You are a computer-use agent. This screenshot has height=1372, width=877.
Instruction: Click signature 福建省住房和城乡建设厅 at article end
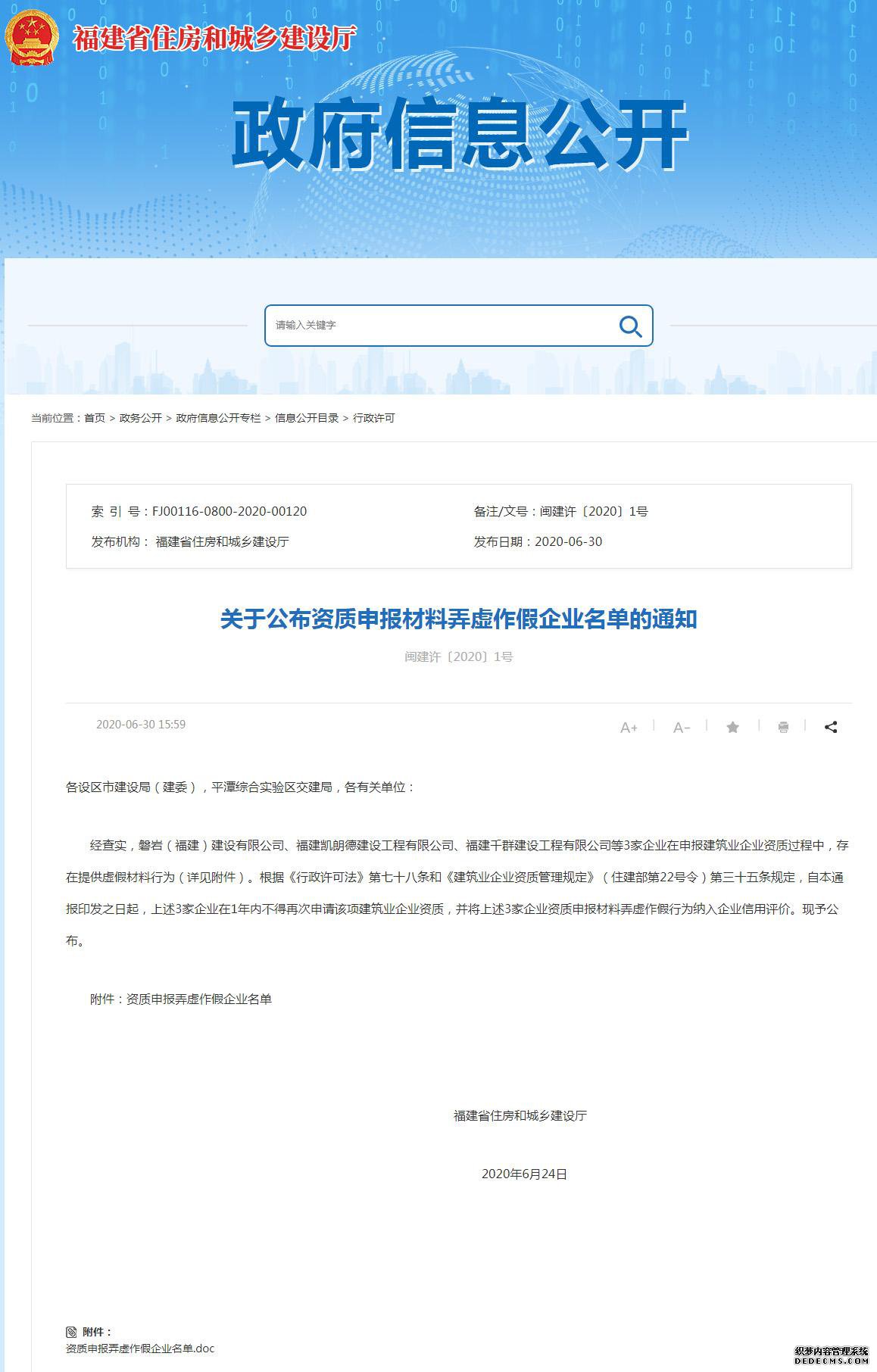520,1116
